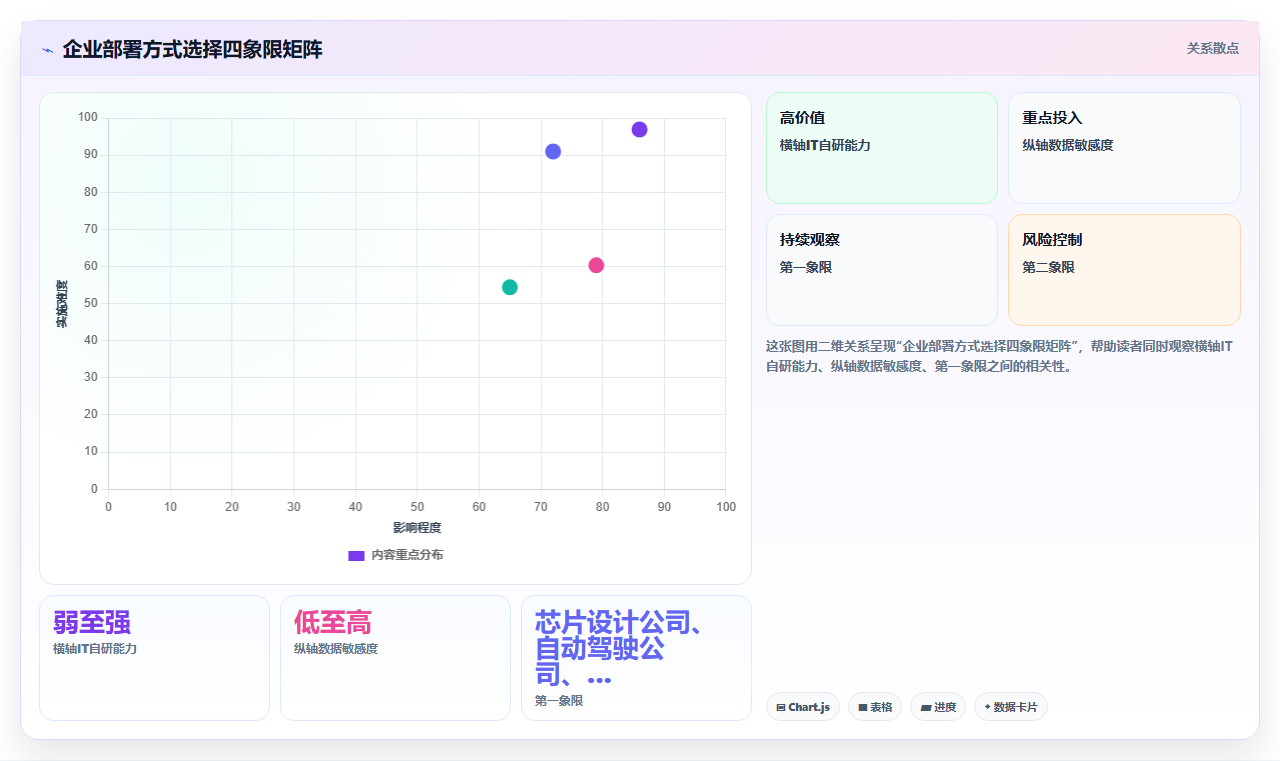Click the 芯片设计公司 stat card

tap(636, 658)
